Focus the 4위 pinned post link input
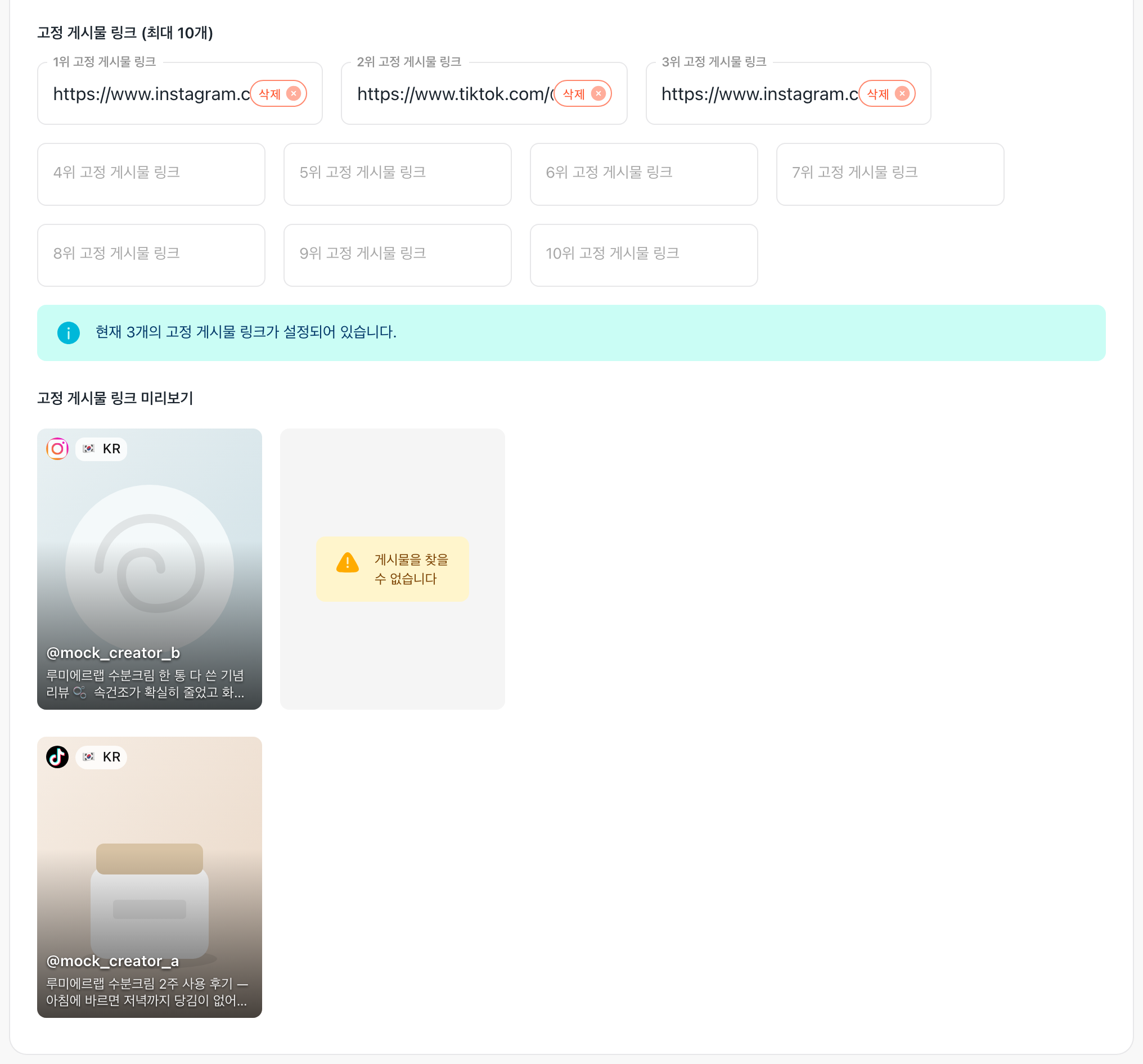This screenshot has height=1064, width=1143. (151, 174)
